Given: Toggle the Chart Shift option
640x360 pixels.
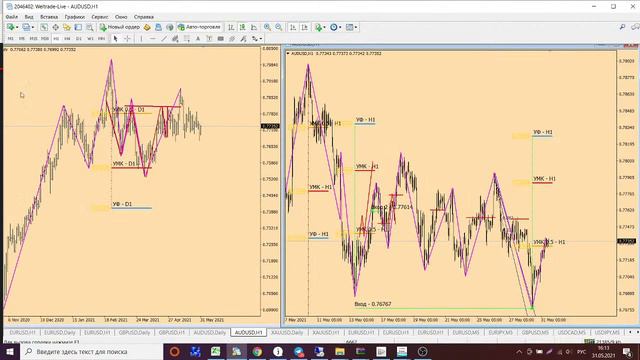Looking at the screenshot, I should [x=304, y=27].
